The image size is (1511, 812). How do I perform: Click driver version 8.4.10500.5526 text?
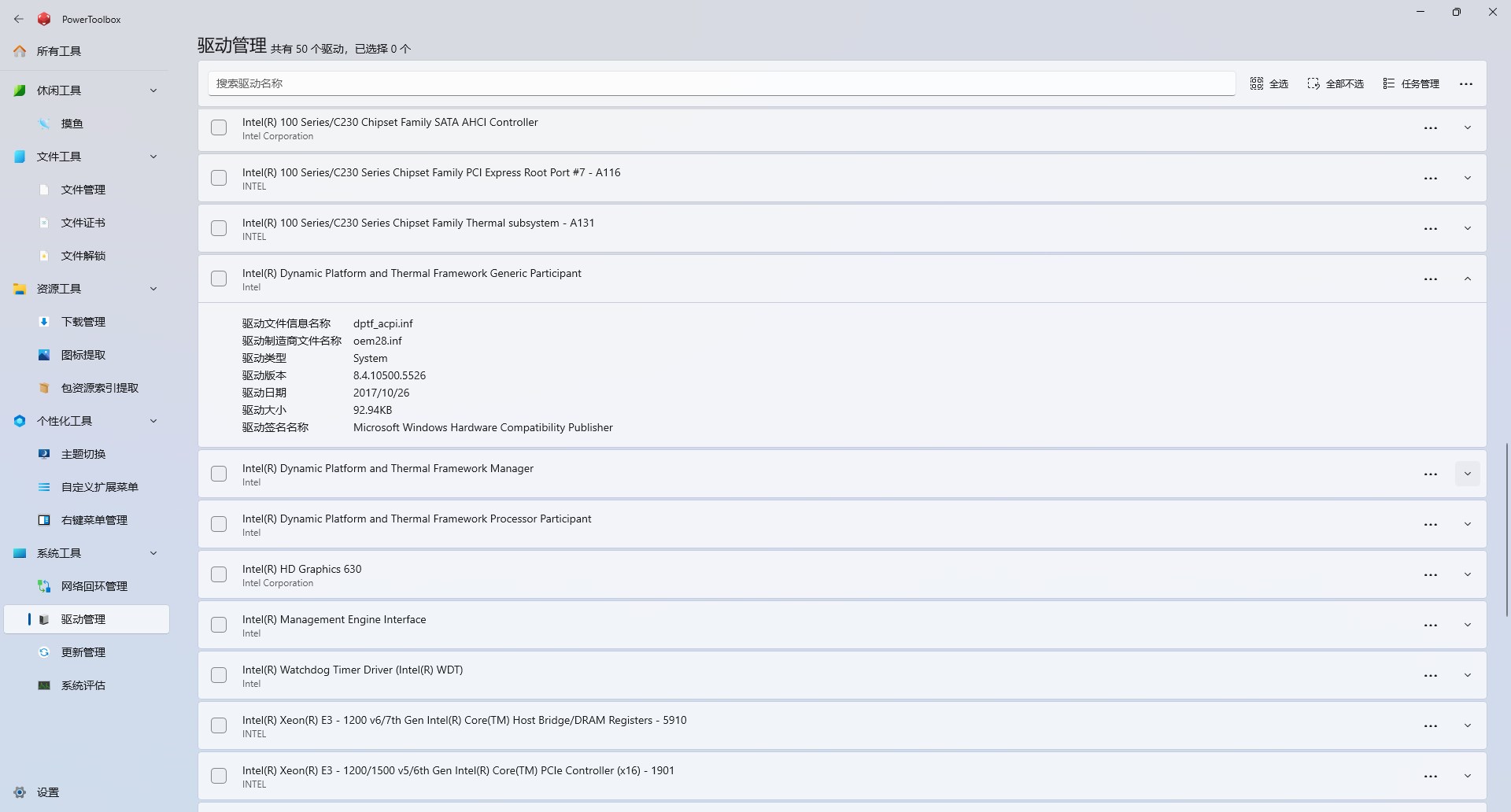click(390, 375)
